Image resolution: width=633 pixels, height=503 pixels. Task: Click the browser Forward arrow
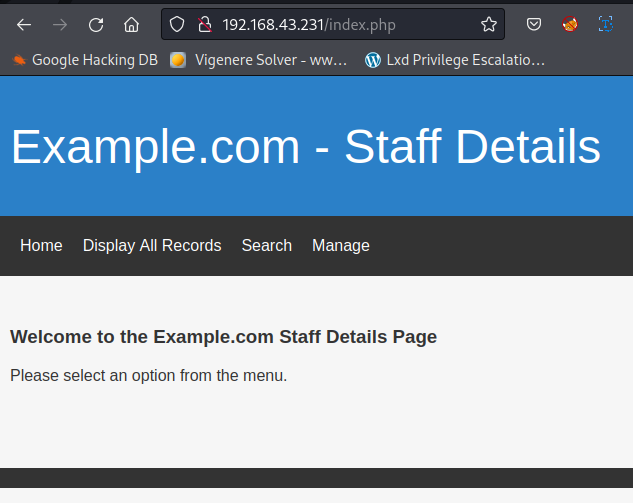point(60,25)
